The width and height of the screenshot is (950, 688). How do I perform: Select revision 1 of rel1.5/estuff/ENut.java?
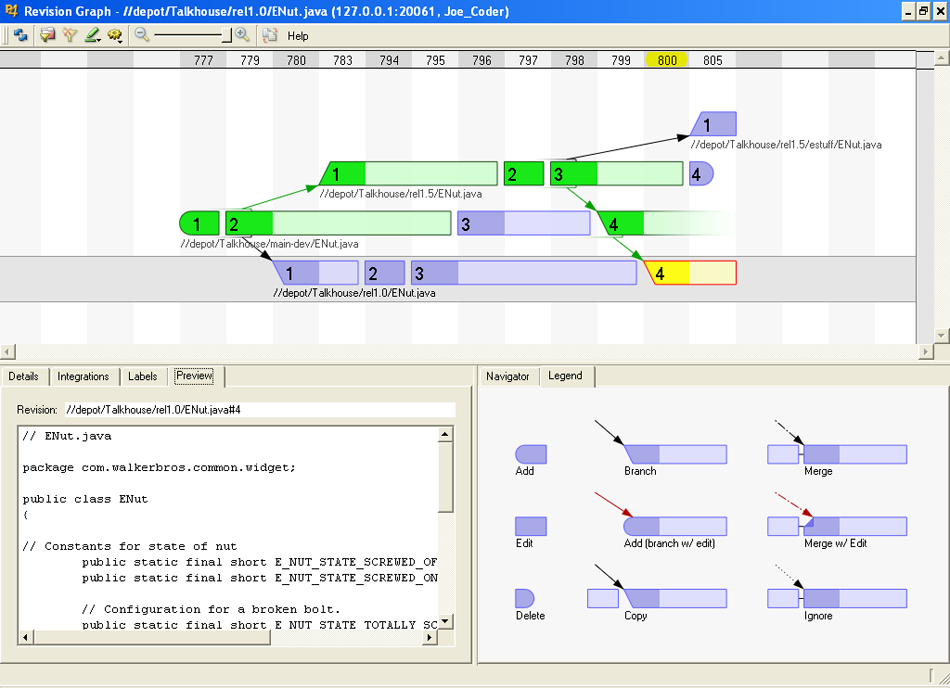click(713, 125)
